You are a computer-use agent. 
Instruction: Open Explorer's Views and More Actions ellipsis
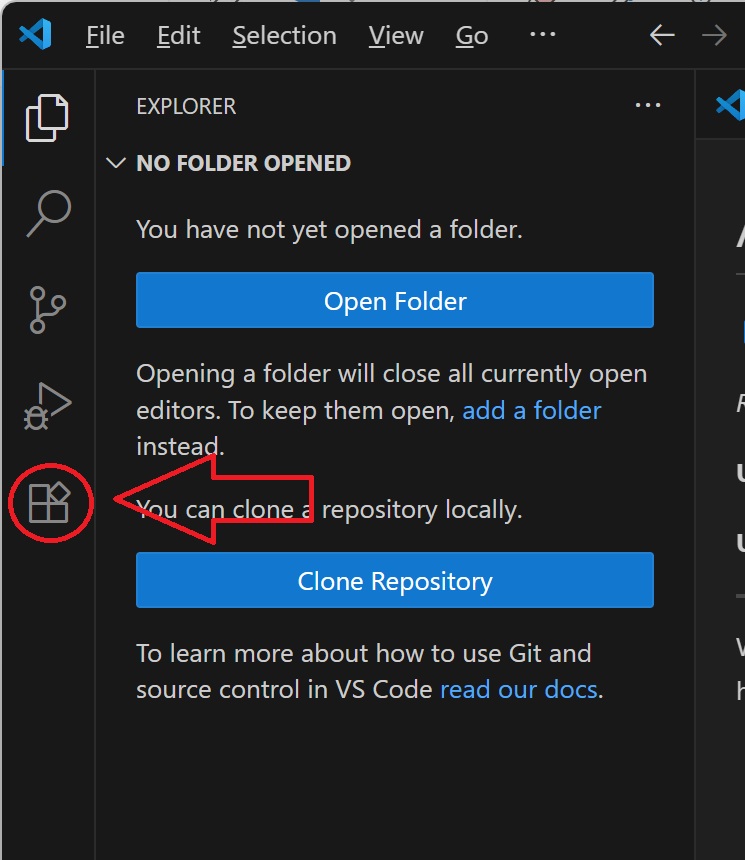(x=648, y=106)
